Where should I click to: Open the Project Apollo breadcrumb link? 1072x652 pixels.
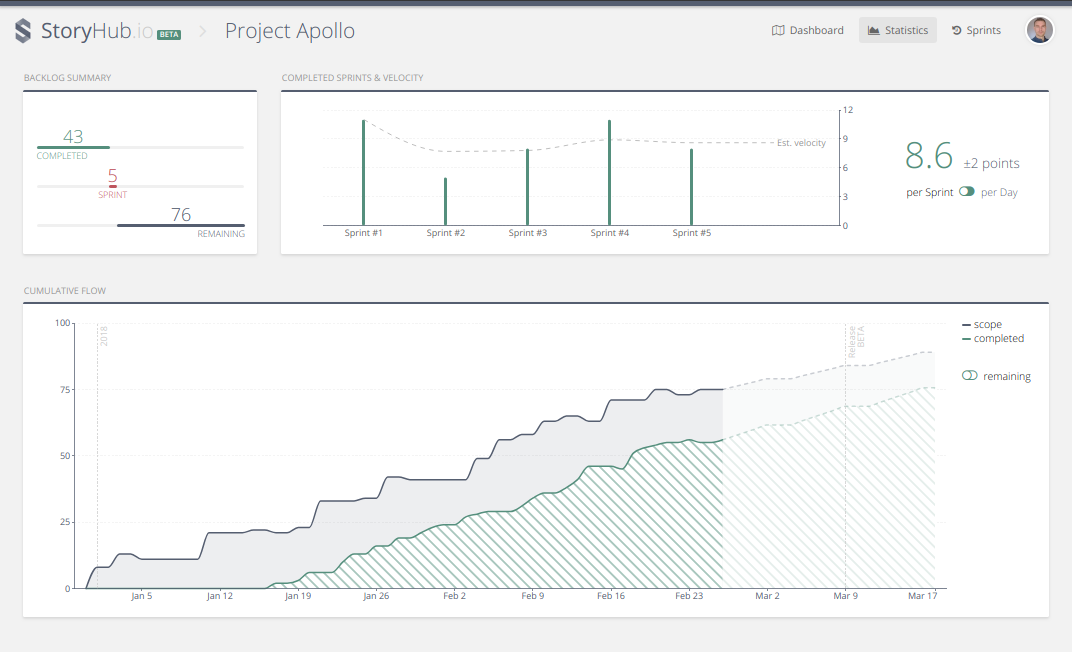tap(290, 31)
